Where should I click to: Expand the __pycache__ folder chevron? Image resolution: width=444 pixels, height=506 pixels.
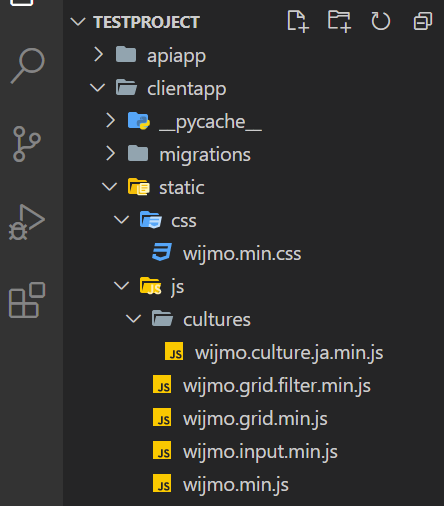(110, 121)
